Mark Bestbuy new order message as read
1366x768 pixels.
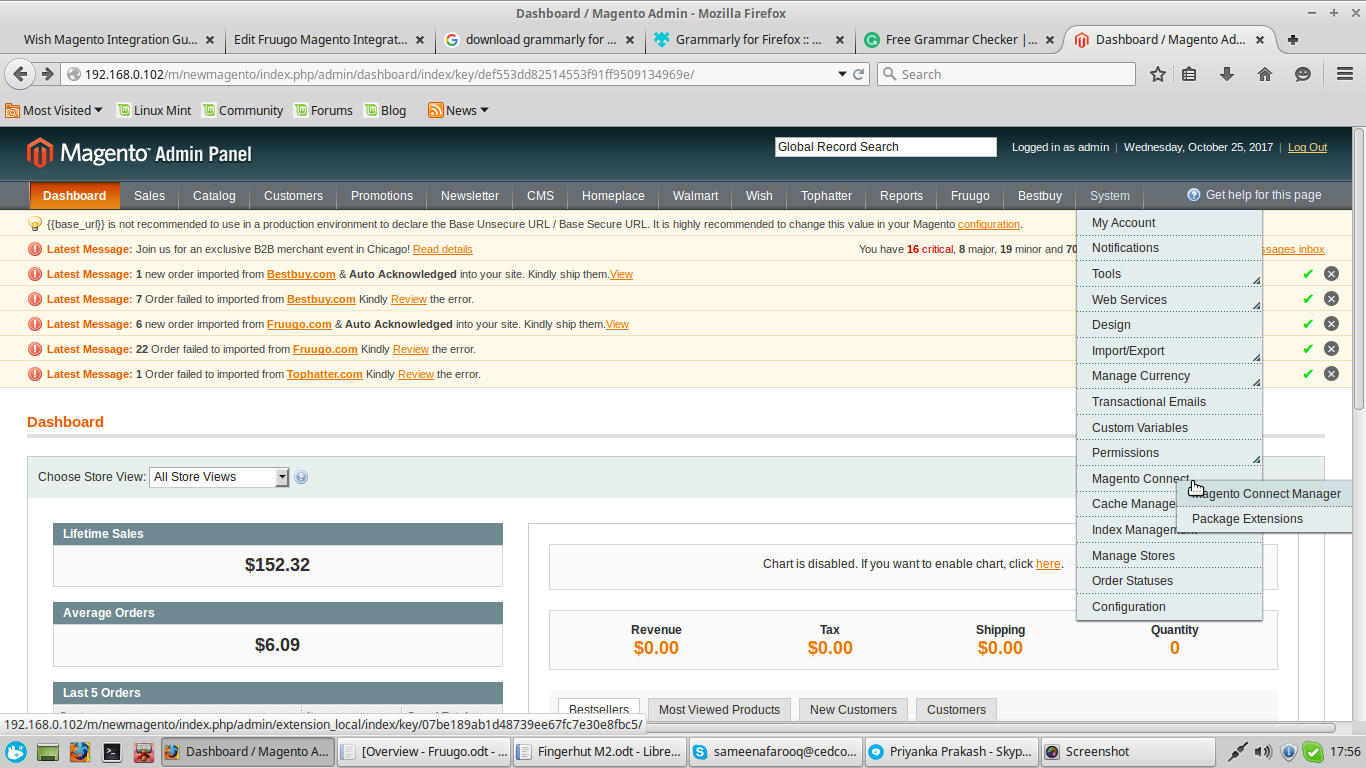pos(1307,274)
